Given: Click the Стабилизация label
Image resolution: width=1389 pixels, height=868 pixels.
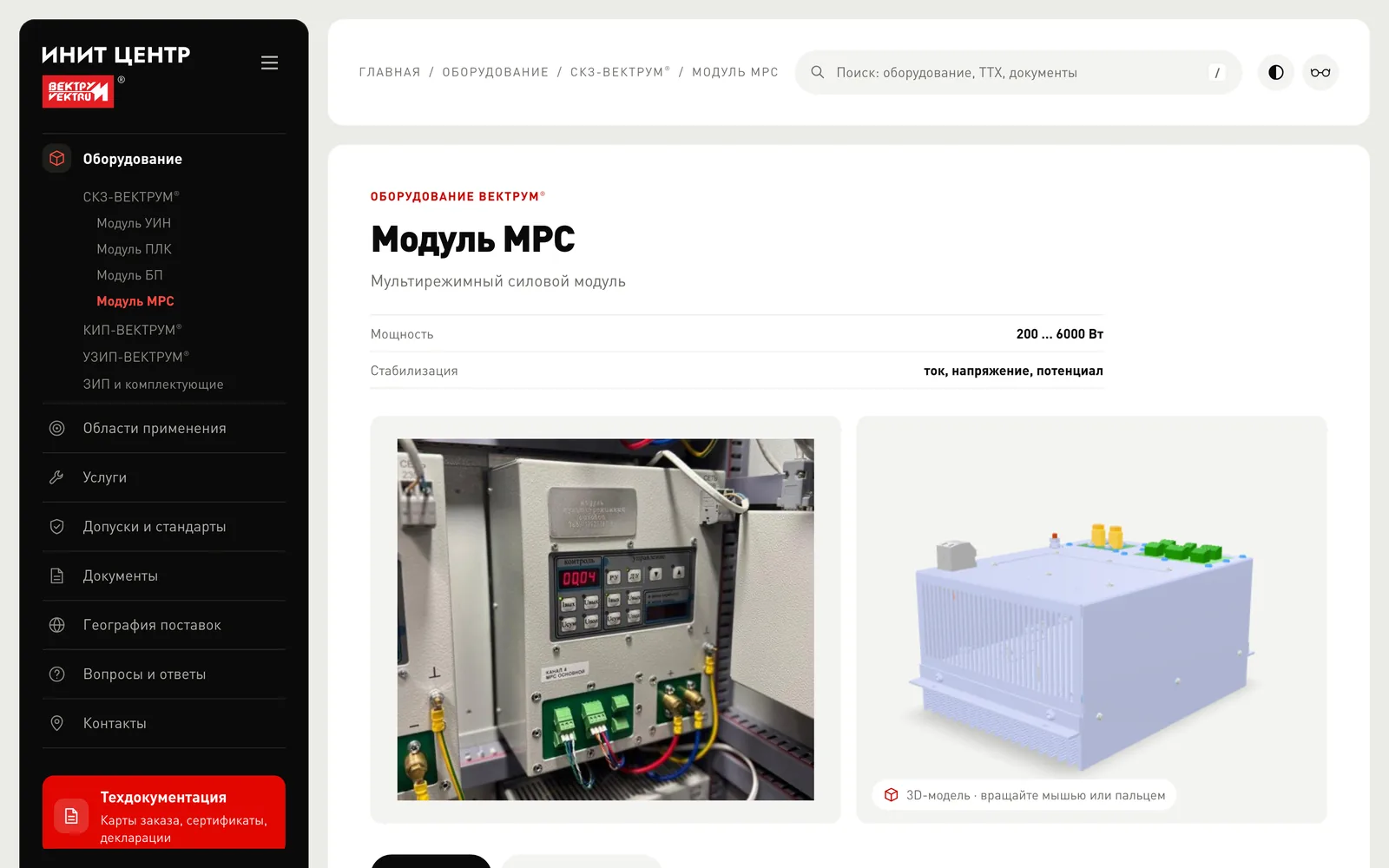Looking at the screenshot, I should coord(414,371).
